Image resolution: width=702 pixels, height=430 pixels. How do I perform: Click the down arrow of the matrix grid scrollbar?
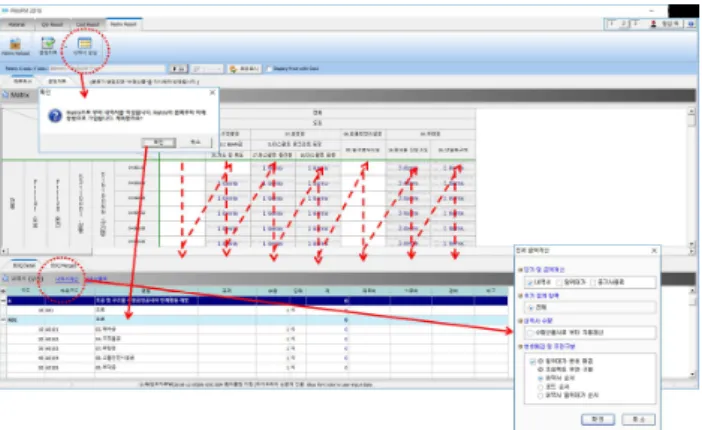point(692,245)
